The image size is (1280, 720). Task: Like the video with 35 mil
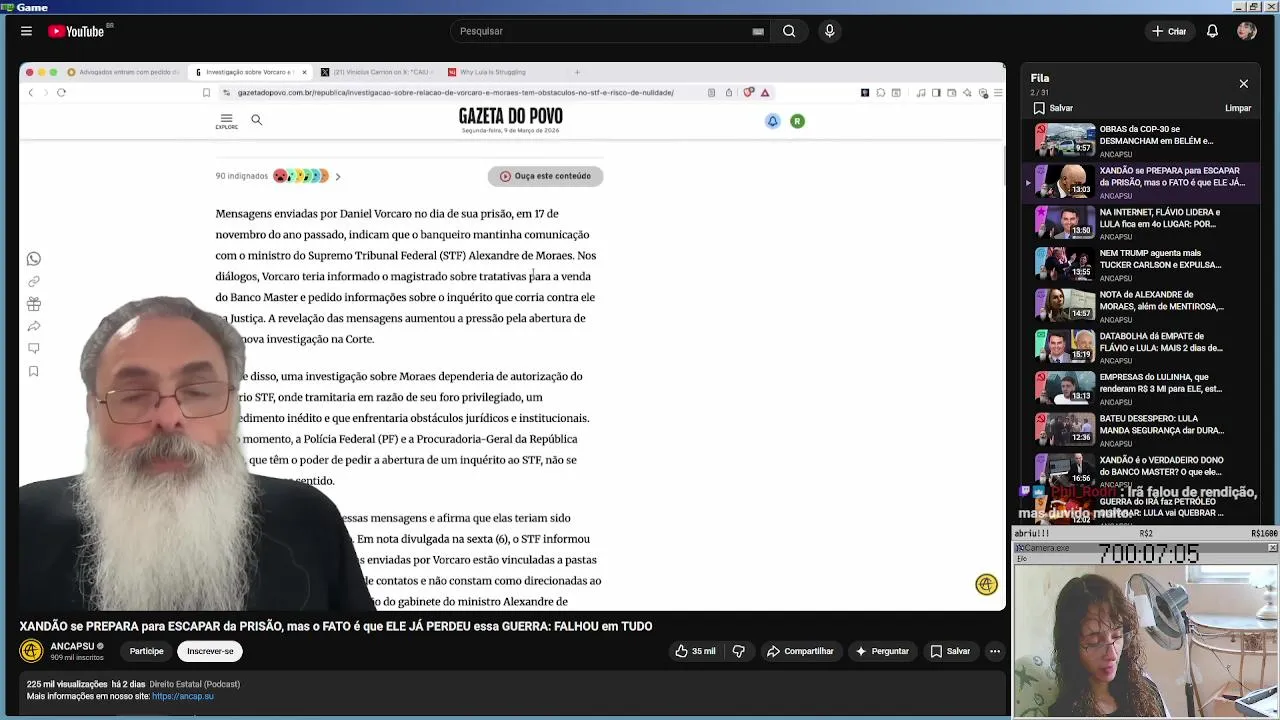pos(696,651)
